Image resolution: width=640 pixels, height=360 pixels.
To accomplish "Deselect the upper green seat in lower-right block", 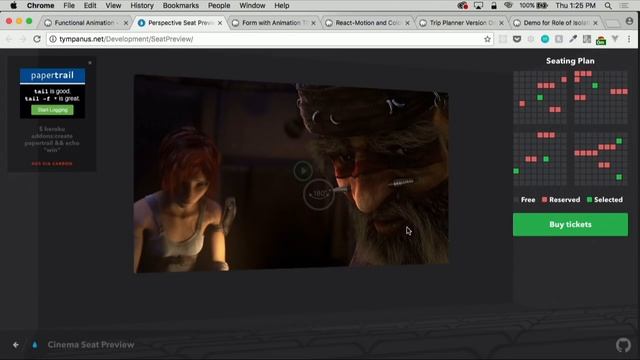I will click(619, 141).
